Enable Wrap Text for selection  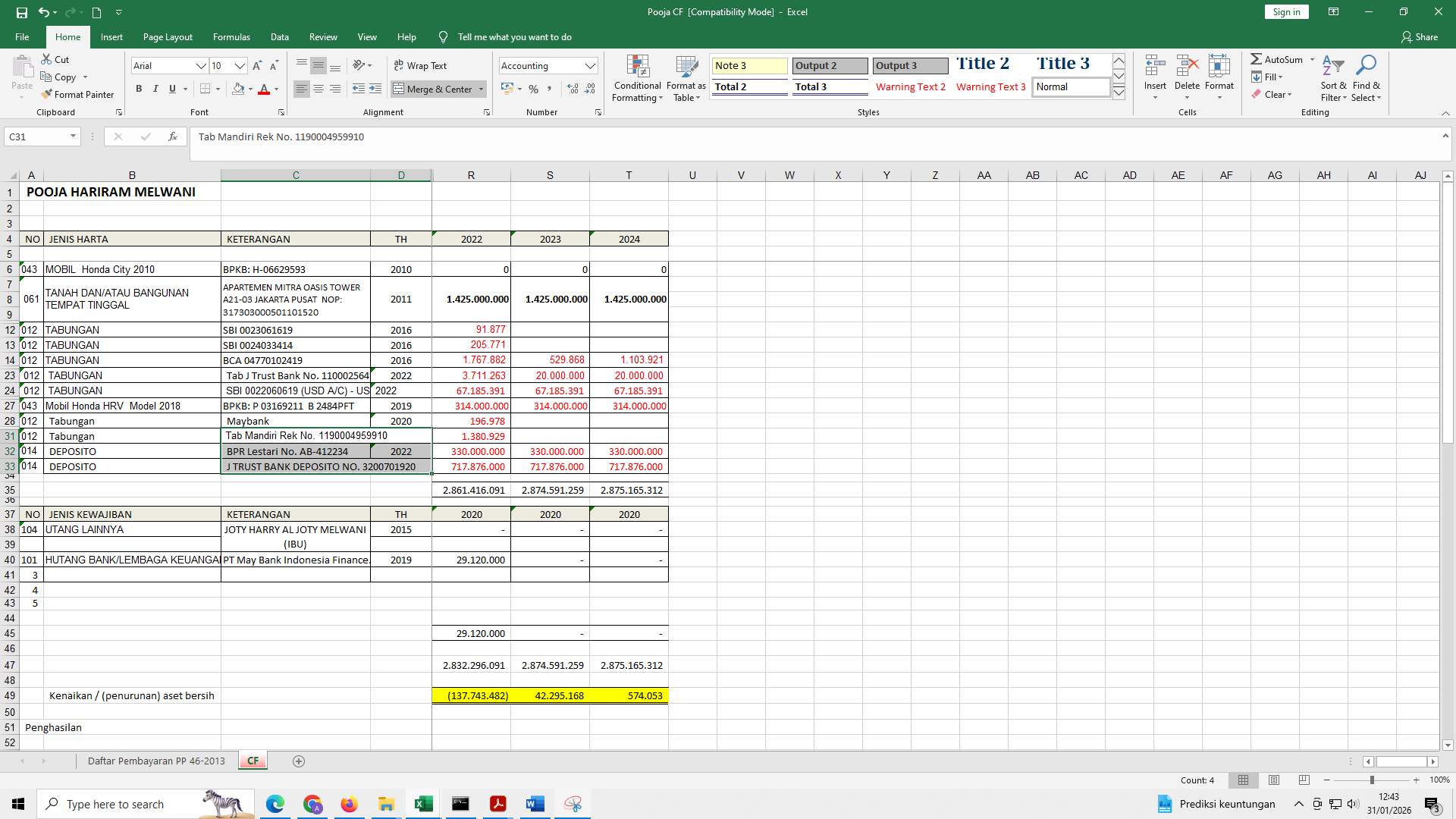pyautogui.click(x=419, y=65)
